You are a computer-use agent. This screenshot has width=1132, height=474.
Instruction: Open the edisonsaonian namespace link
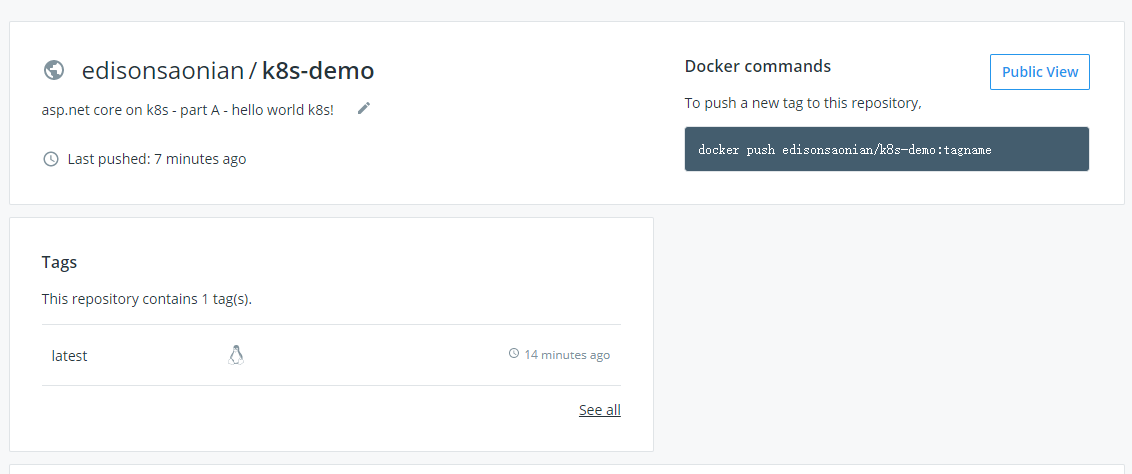[x=163, y=71]
